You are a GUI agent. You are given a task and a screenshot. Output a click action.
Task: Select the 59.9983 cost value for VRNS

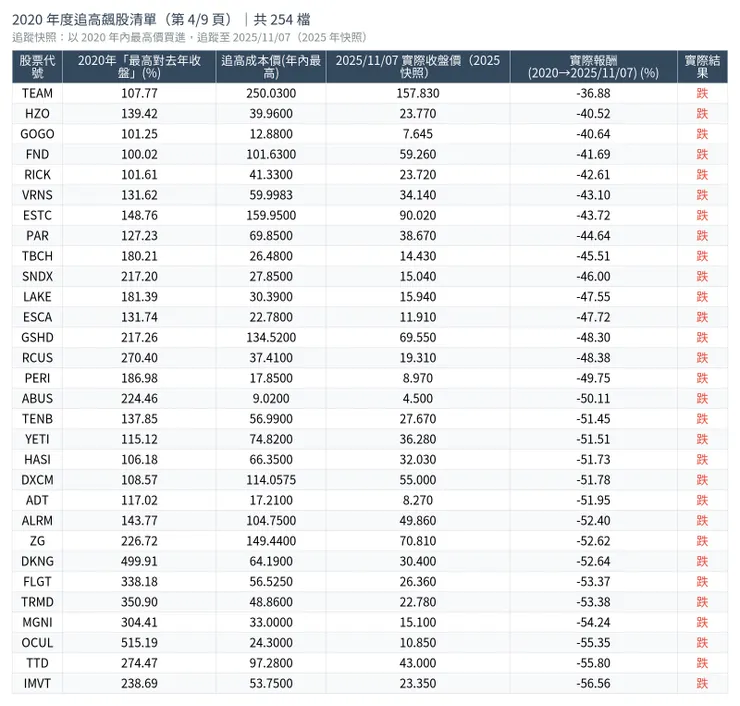coord(271,195)
